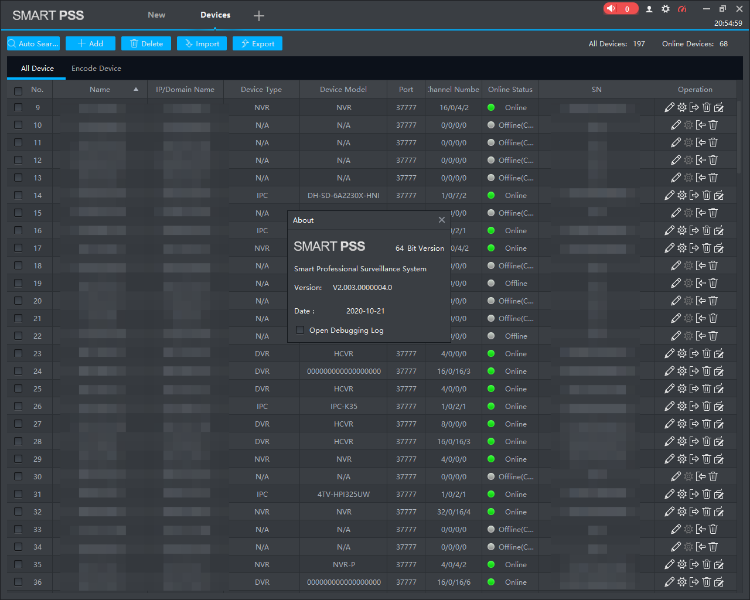
Task: Select the NVR-P model cell in row 35
Action: [x=343, y=565]
